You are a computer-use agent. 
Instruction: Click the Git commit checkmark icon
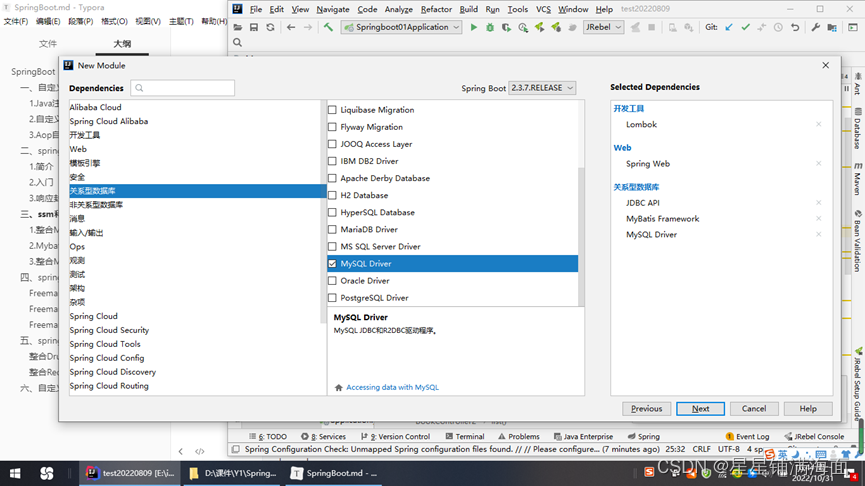tap(745, 27)
